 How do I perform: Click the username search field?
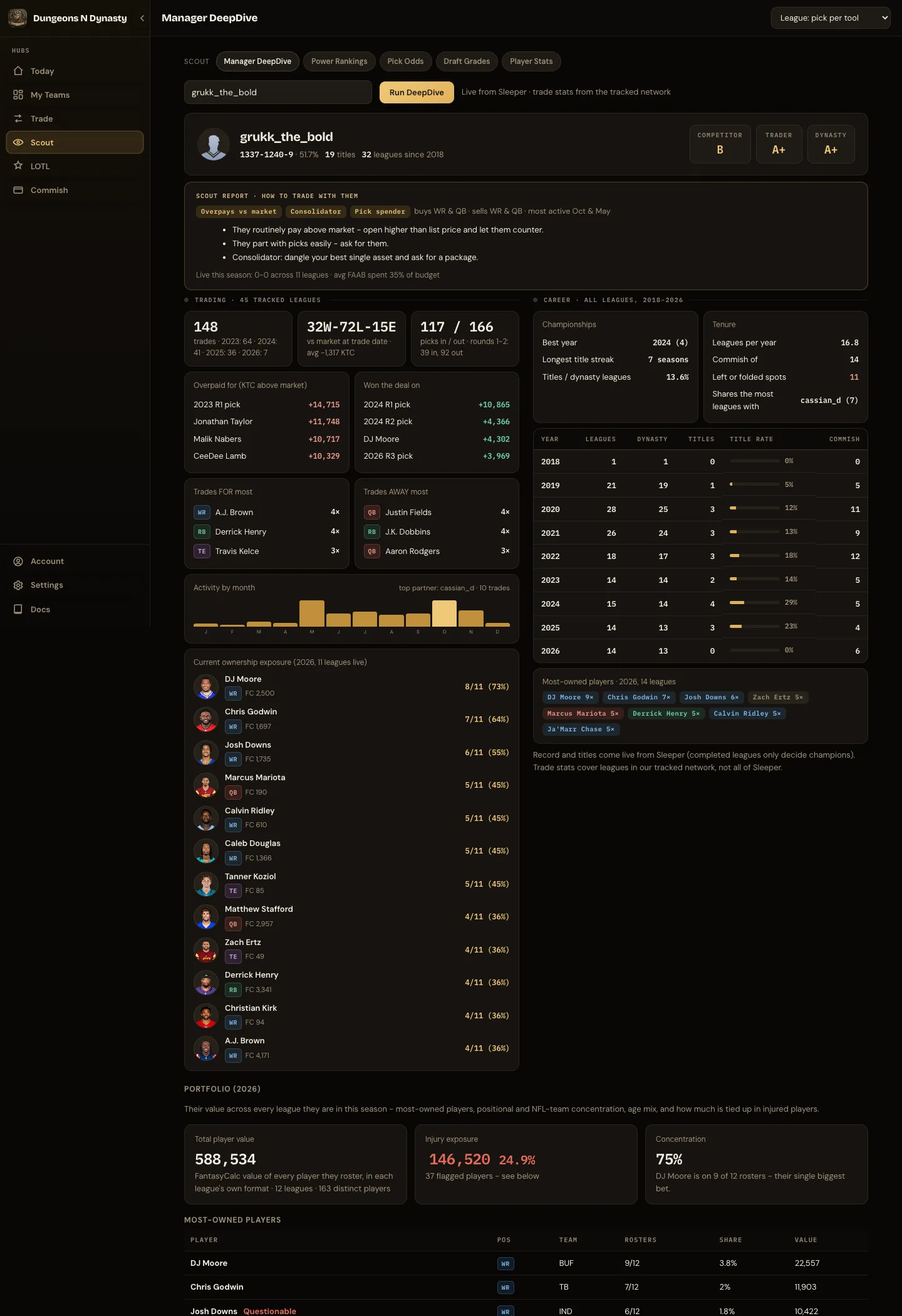click(278, 92)
